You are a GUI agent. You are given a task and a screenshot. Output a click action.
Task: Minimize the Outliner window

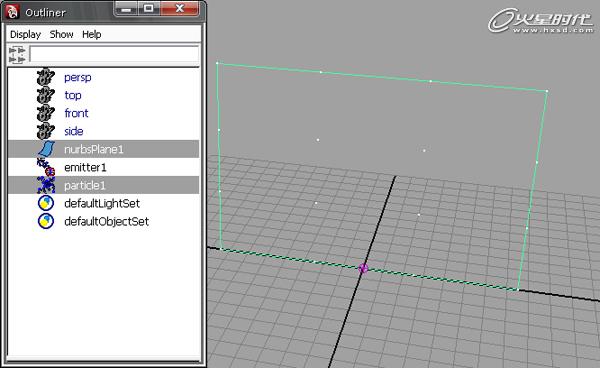(126, 9)
